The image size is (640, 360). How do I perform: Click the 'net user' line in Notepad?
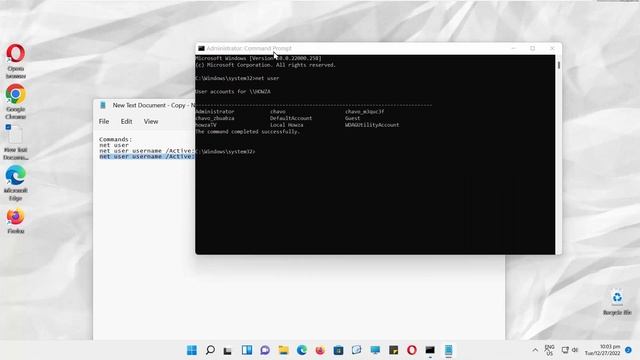pyautogui.click(x=114, y=145)
